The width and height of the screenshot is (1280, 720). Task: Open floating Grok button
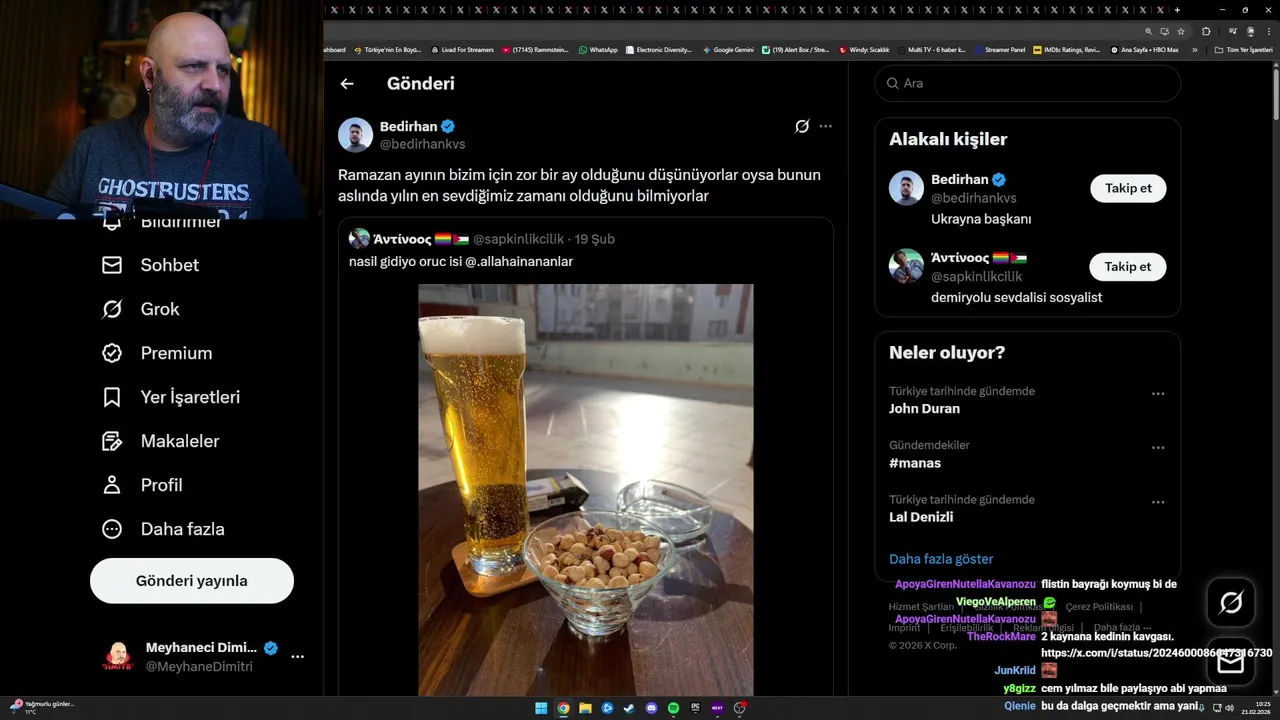click(1231, 603)
